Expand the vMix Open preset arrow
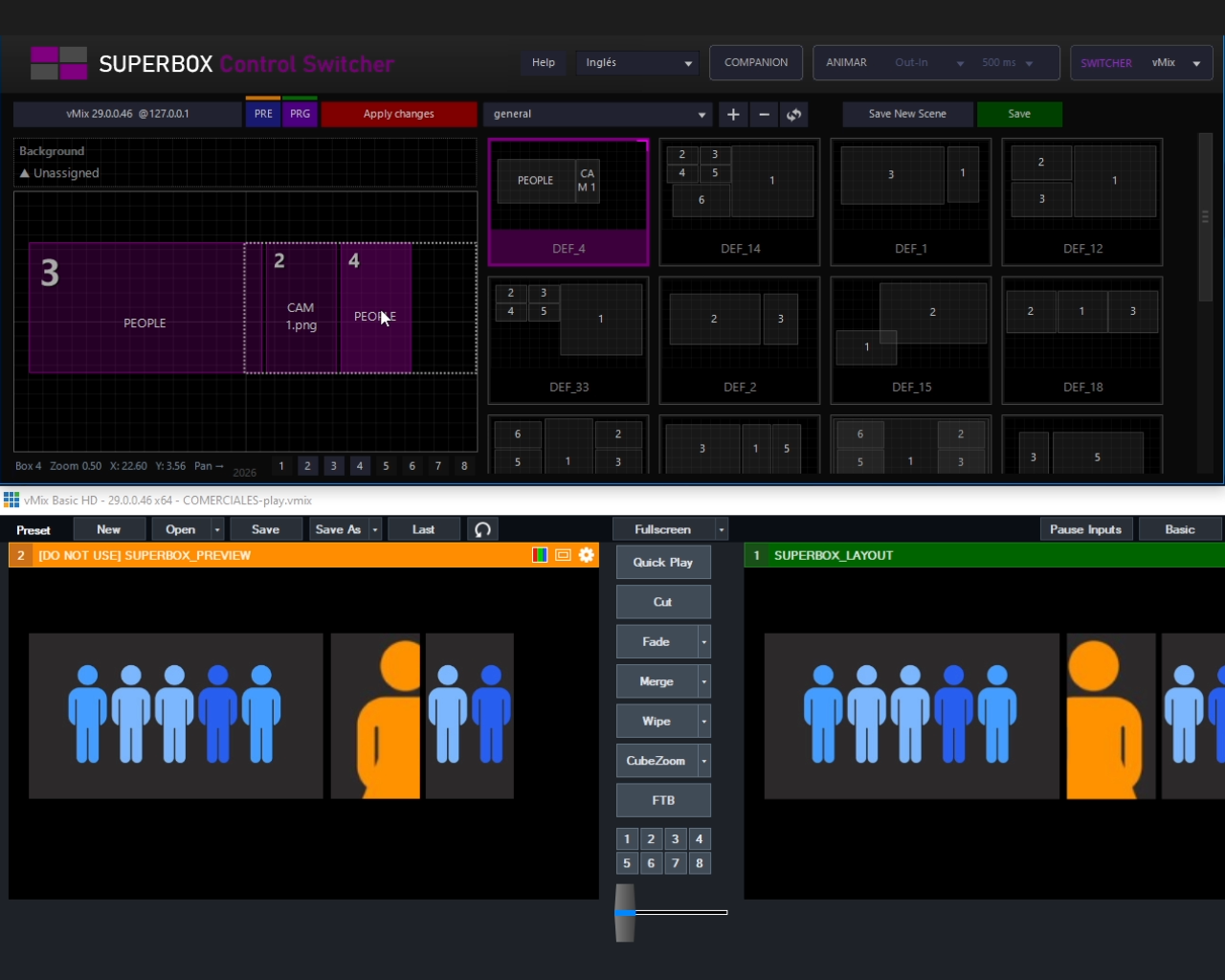1225x980 pixels. coord(217,529)
